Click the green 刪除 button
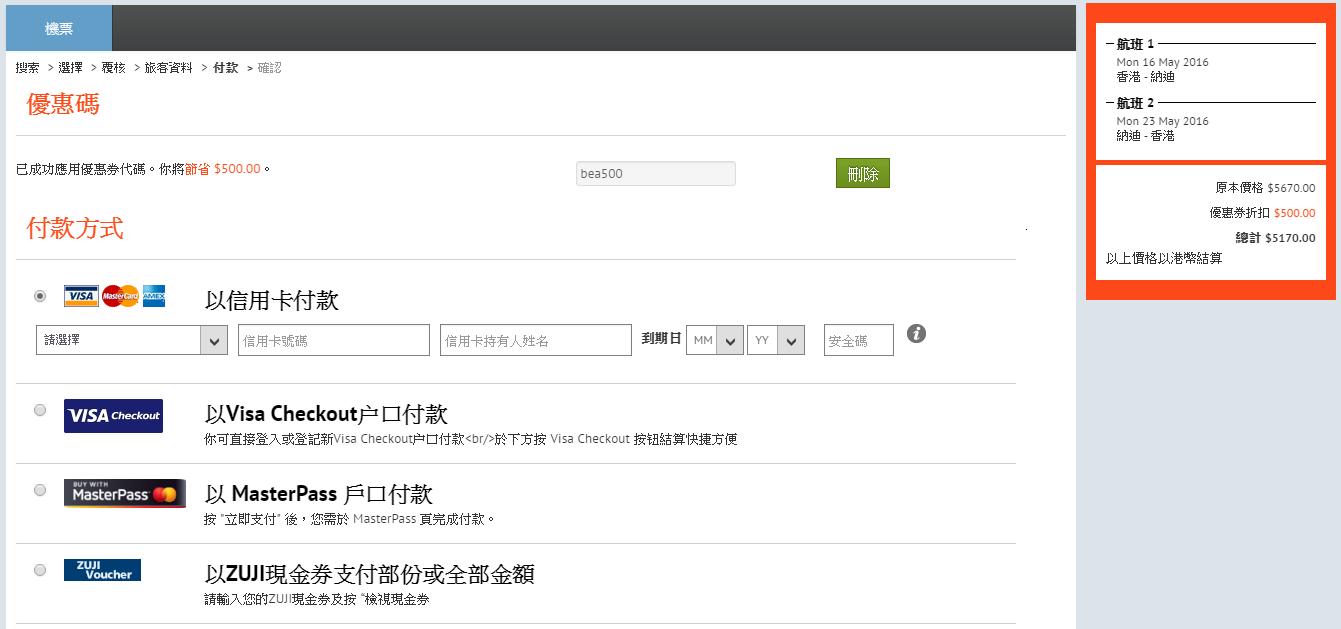1341x629 pixels. pos(862,174)
